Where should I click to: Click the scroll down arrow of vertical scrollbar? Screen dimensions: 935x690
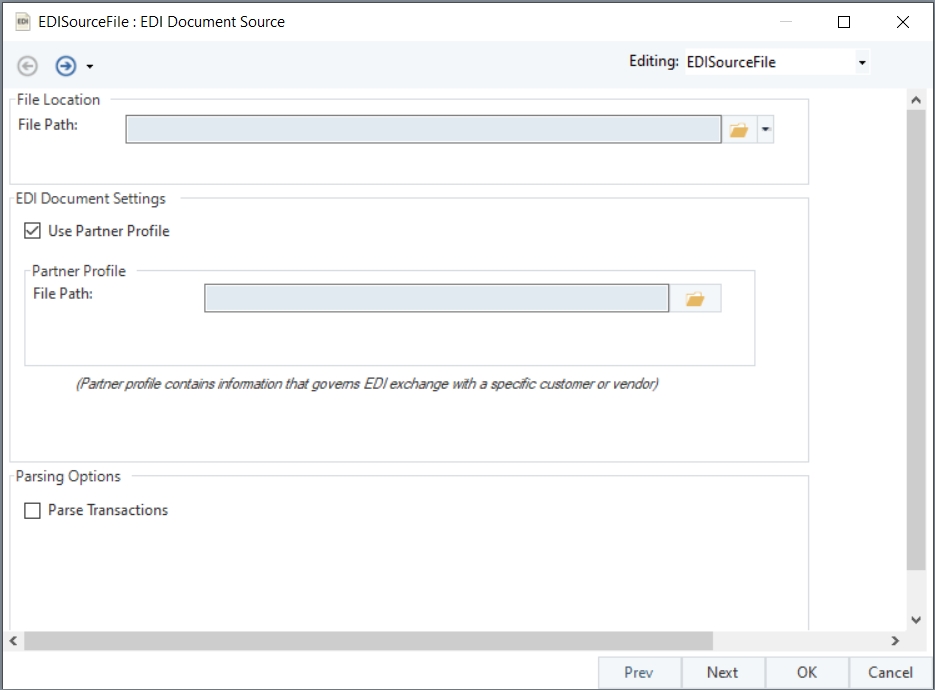pos(916,620)
